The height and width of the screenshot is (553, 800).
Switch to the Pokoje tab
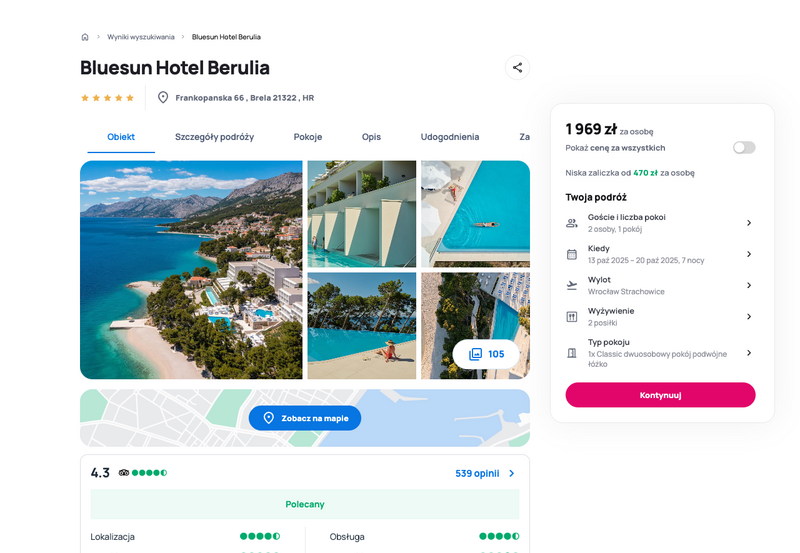pos(308,137)
